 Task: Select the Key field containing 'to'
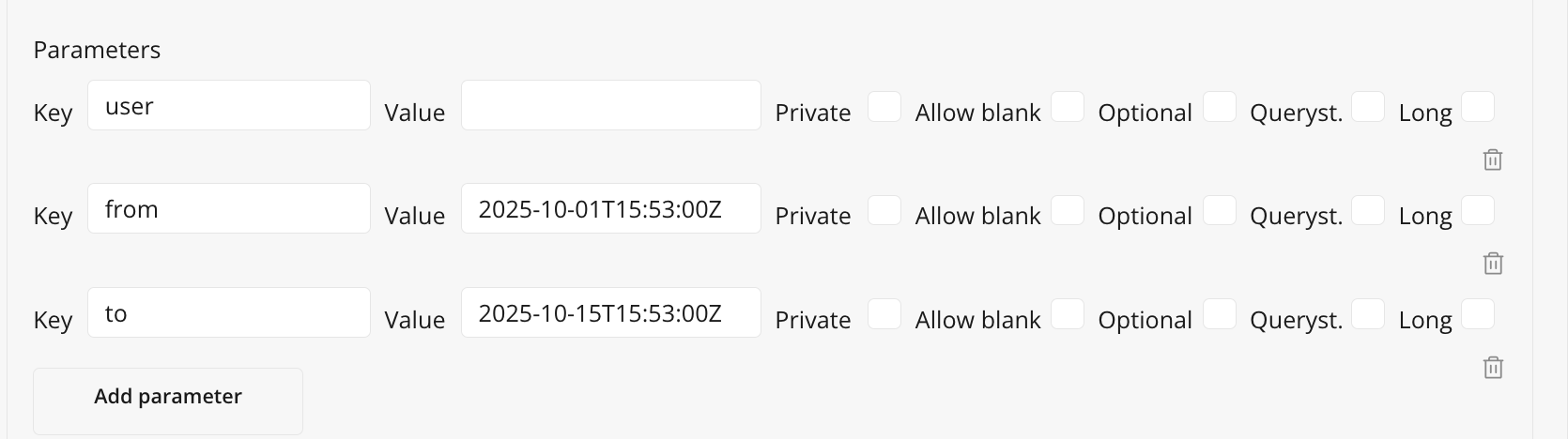(228, 312)
